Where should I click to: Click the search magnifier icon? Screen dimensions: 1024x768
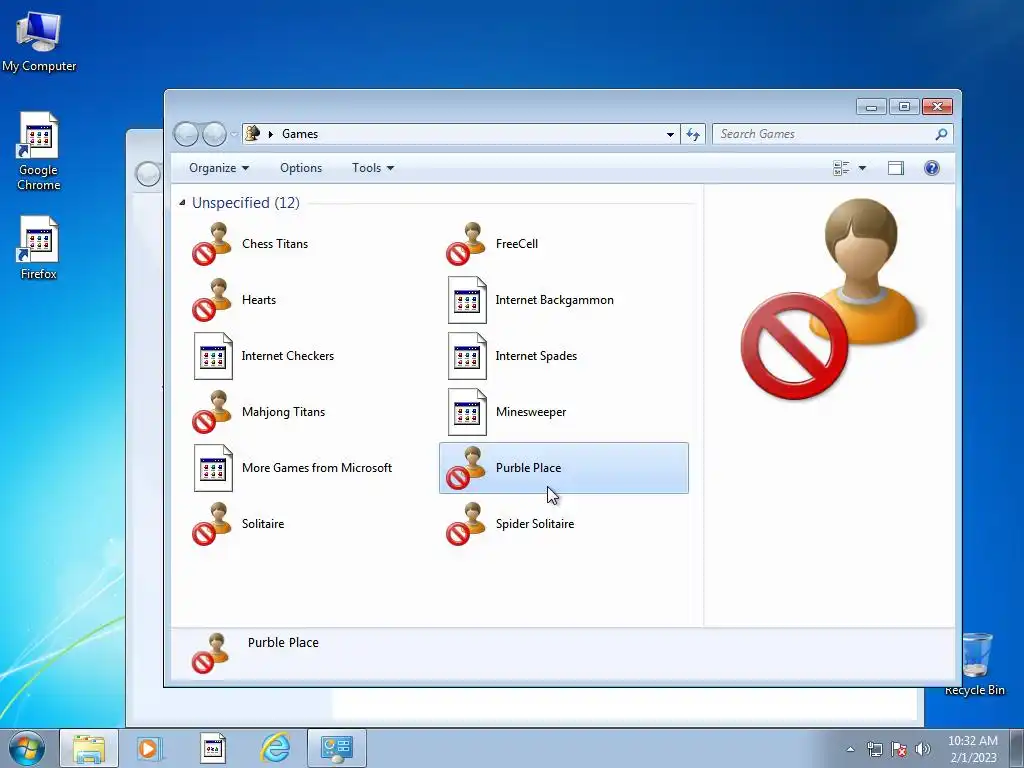tap(941, 134)
